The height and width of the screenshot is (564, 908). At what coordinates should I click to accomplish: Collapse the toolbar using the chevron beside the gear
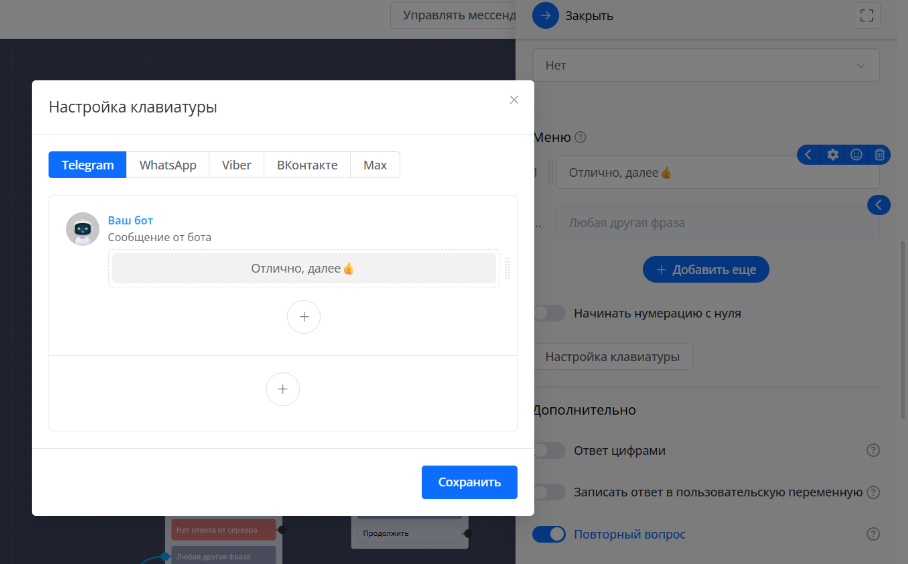coord(809,155)
